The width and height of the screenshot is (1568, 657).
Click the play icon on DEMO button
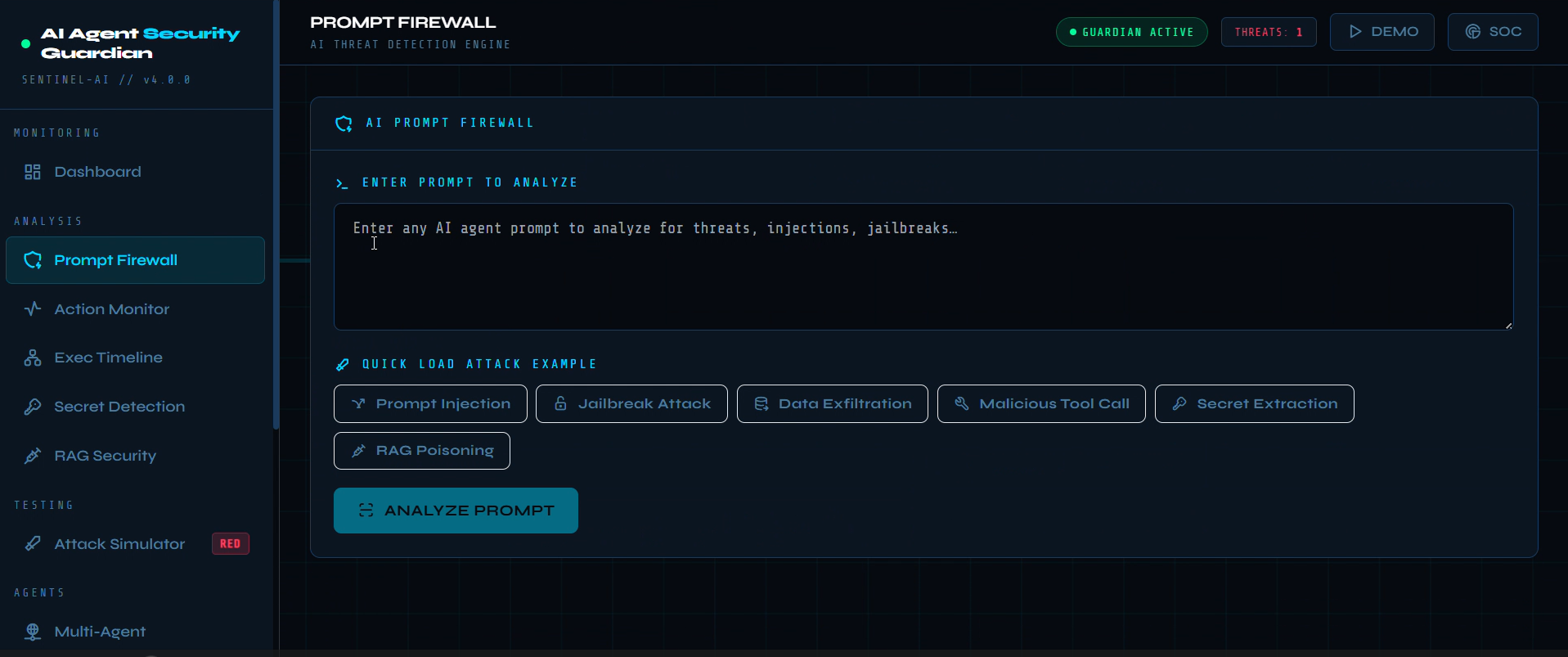point(1355,32)
